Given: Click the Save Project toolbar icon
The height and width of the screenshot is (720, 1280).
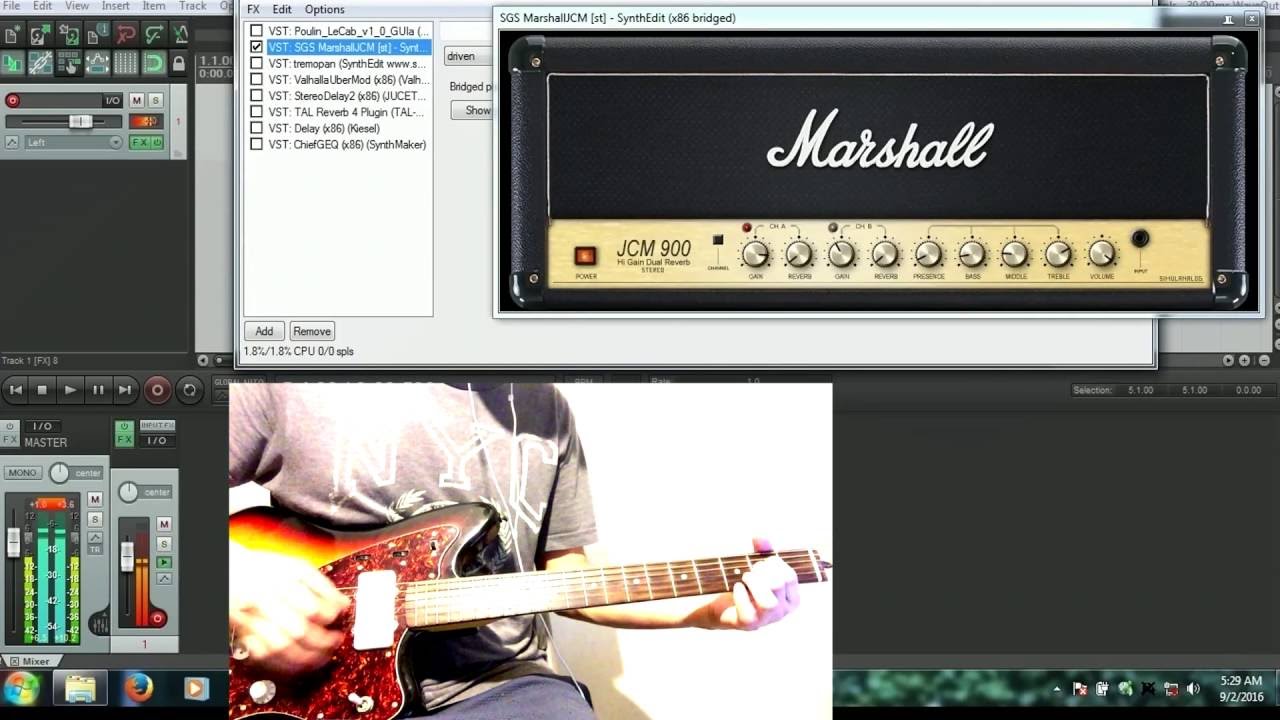Looking at the screenshot, I should (68, 35).
